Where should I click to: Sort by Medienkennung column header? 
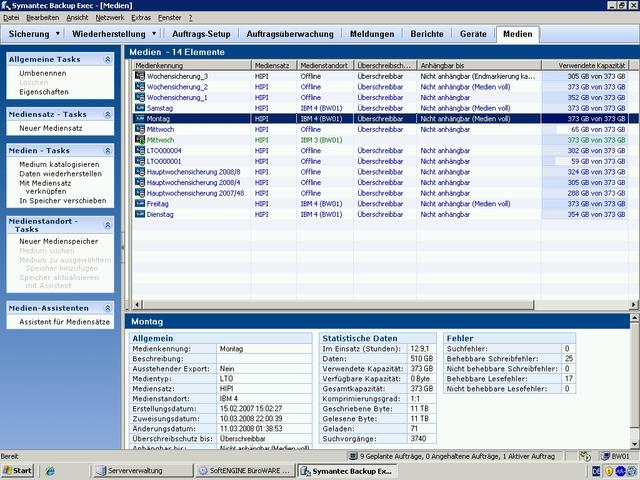pos(191,65)
